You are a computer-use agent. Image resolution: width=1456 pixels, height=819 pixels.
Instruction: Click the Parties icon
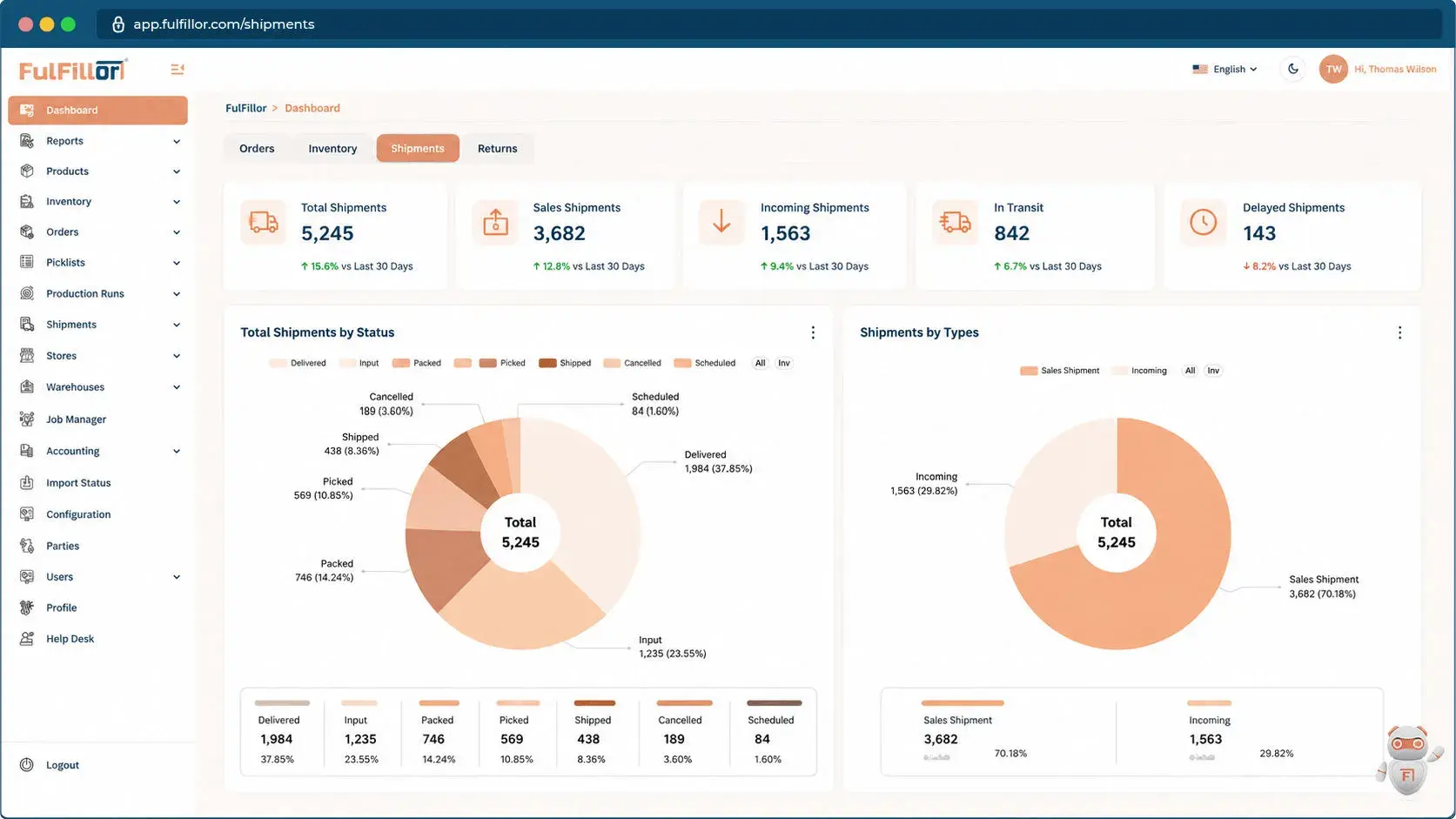pos(27,547)
